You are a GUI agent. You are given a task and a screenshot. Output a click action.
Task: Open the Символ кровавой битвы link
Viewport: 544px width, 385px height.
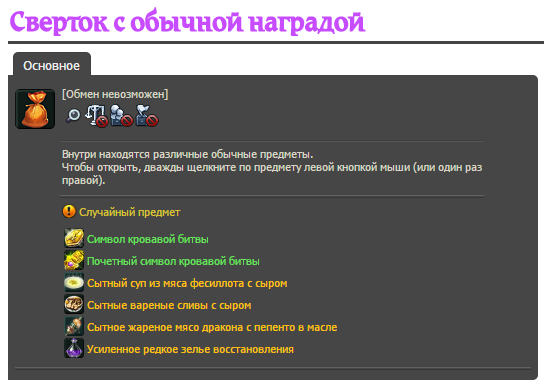[x=148, y=239]
